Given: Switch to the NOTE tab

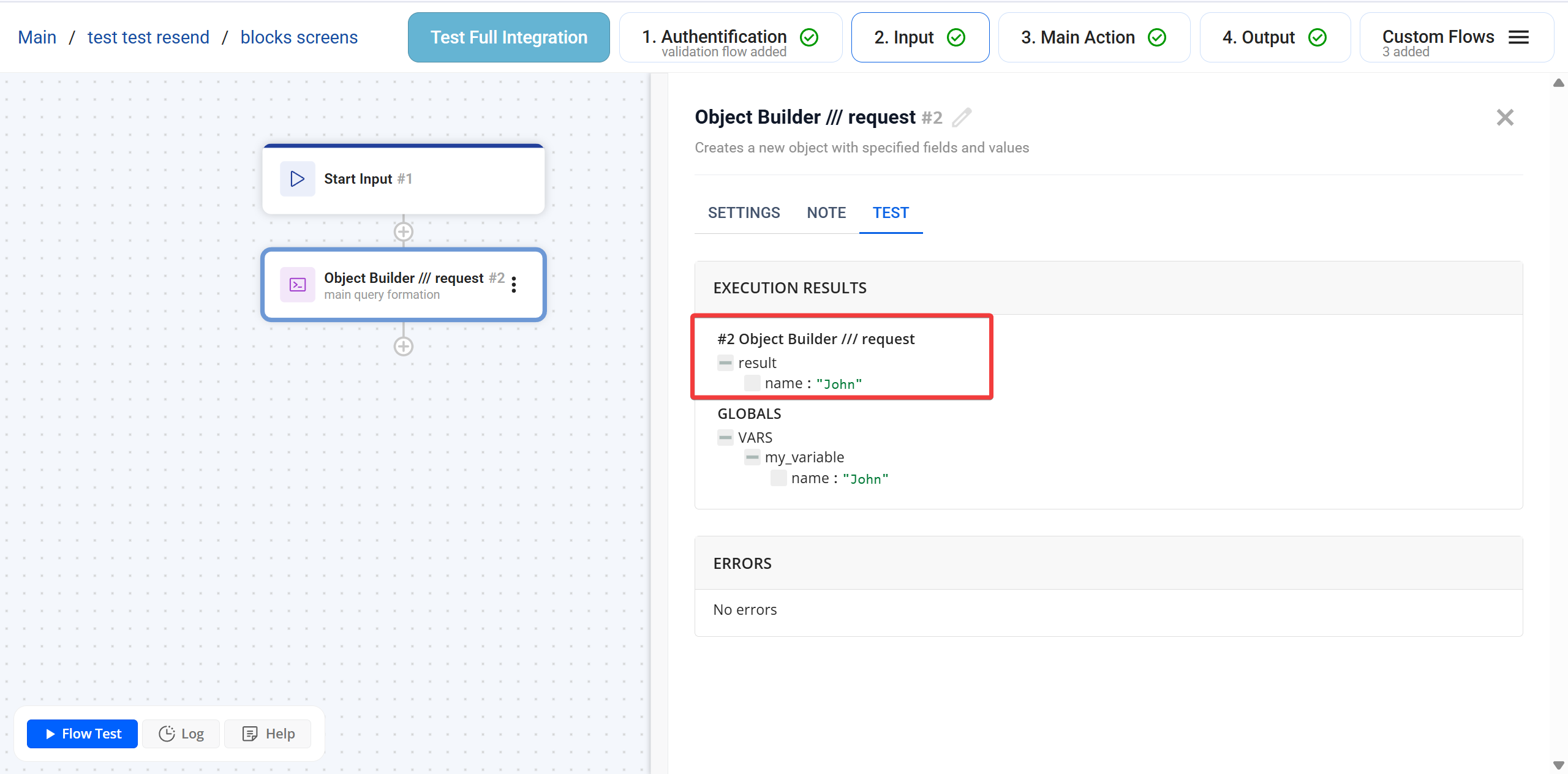Looking at the screenshot, I should (x=826, y=212).
